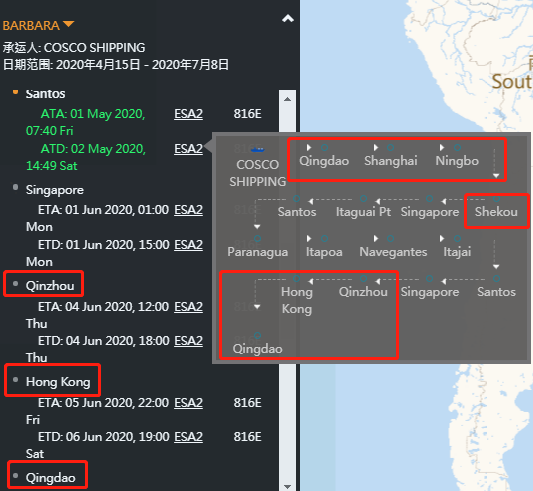Click the Ningbo stop circle in route popup
Image resolution: width=533 pixels, height=491 pixels.
pos(457,147)
